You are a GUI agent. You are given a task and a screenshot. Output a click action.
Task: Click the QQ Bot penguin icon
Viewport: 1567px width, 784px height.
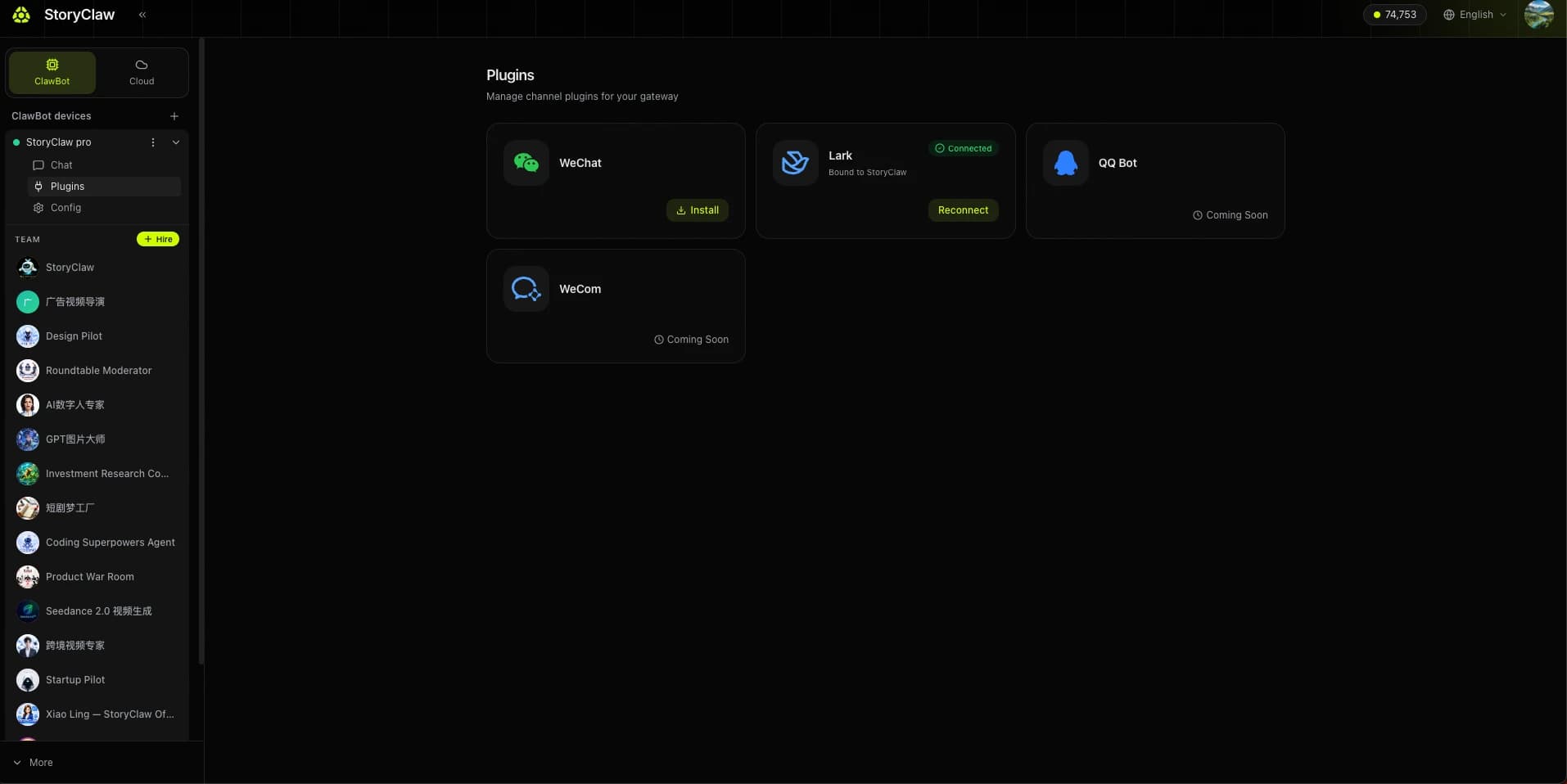pos(1066,163)
